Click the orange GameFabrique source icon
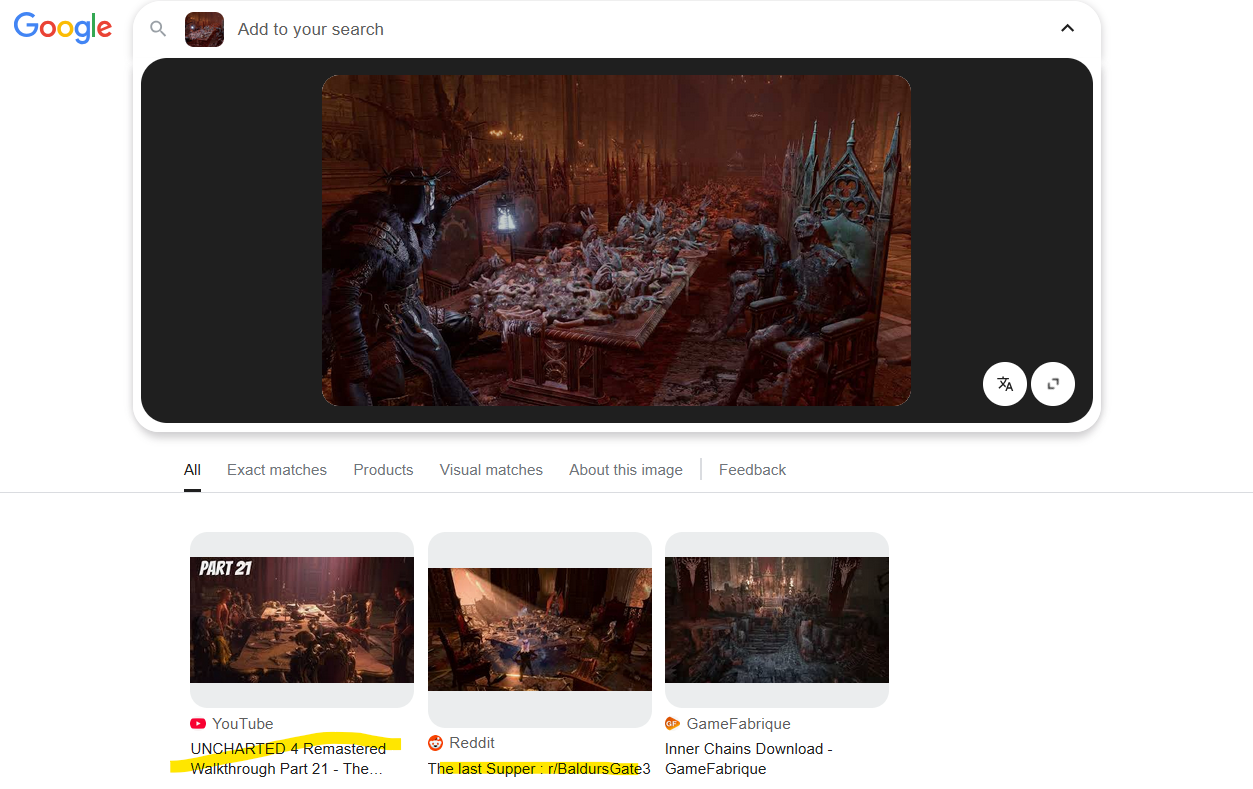The width and height of the screenshot is (1253, 789). (x=673, y=724)
